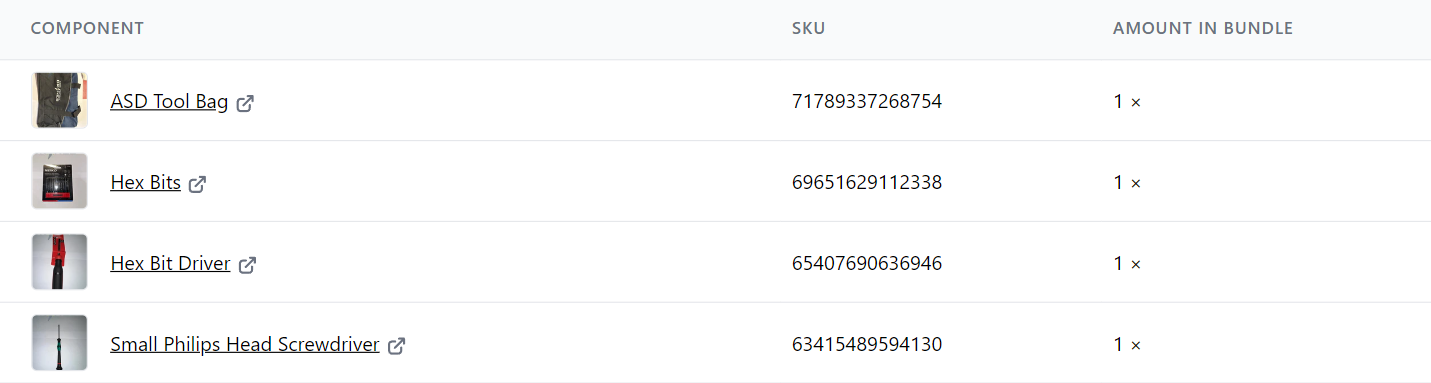The image size is (1431, 383).
Task: Select SKU 69651629112338
Action: 866,182
